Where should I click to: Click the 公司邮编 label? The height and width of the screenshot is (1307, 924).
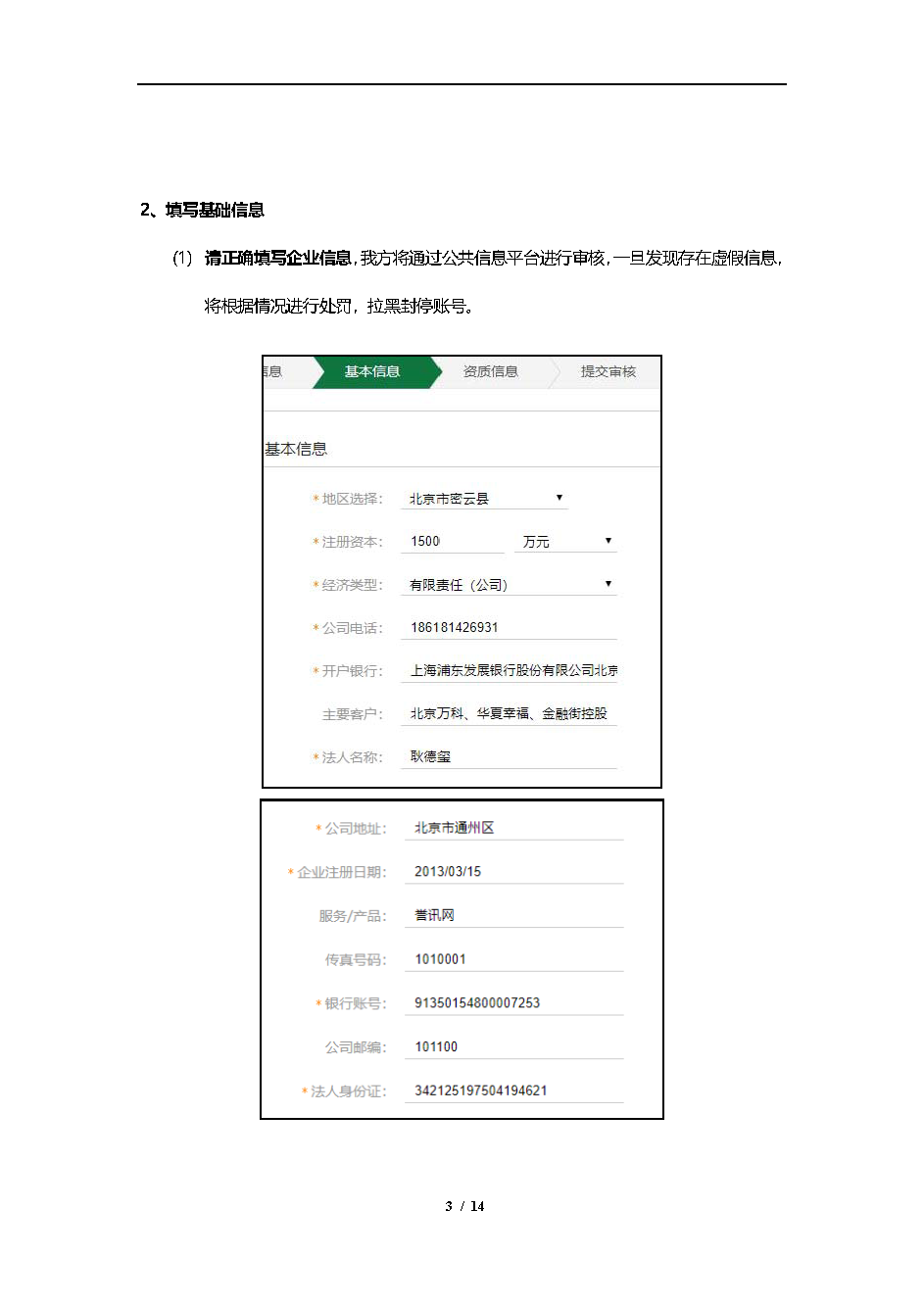coord(357,1048)
